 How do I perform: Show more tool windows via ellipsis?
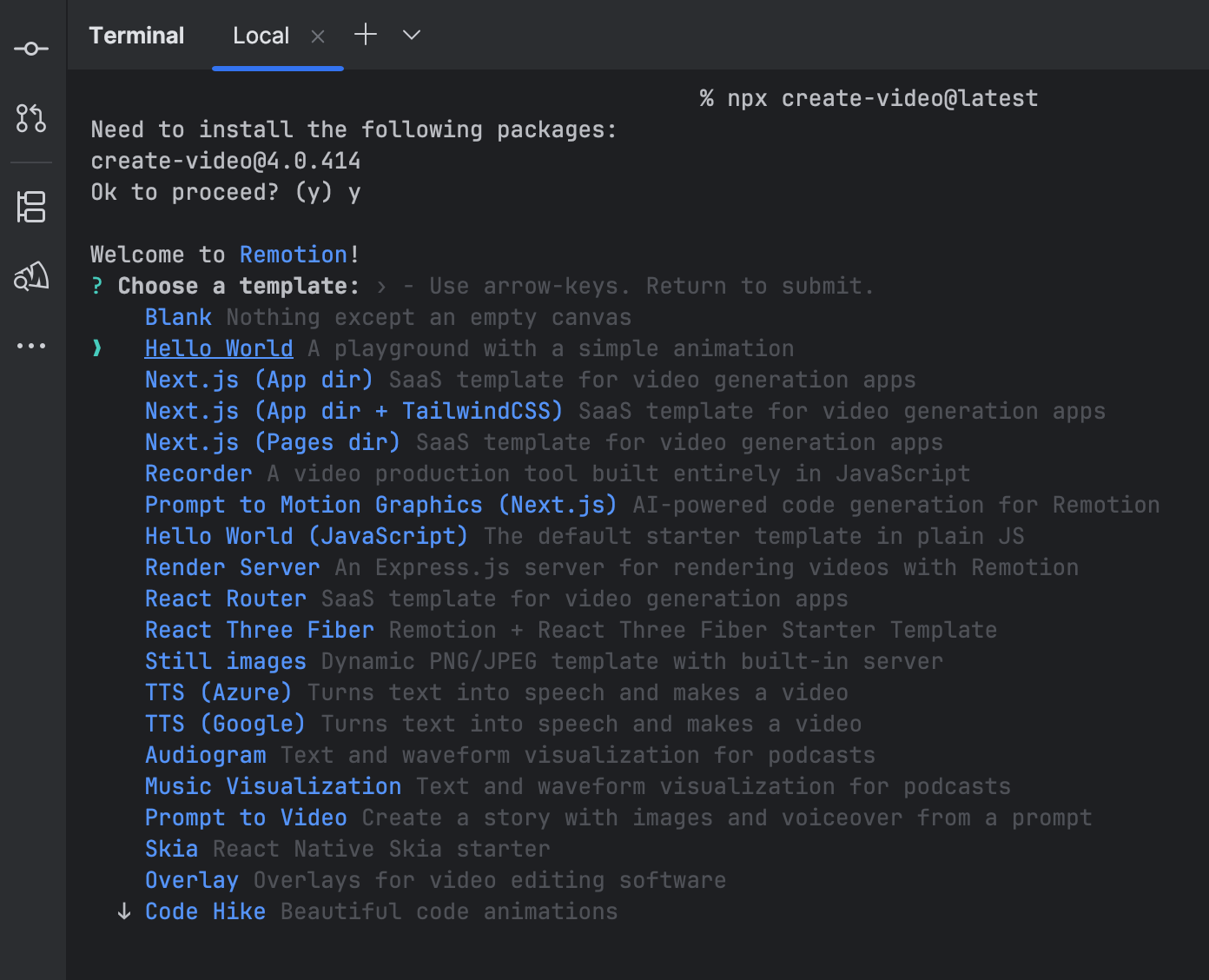pyautogui.click(x=31, y=346)
